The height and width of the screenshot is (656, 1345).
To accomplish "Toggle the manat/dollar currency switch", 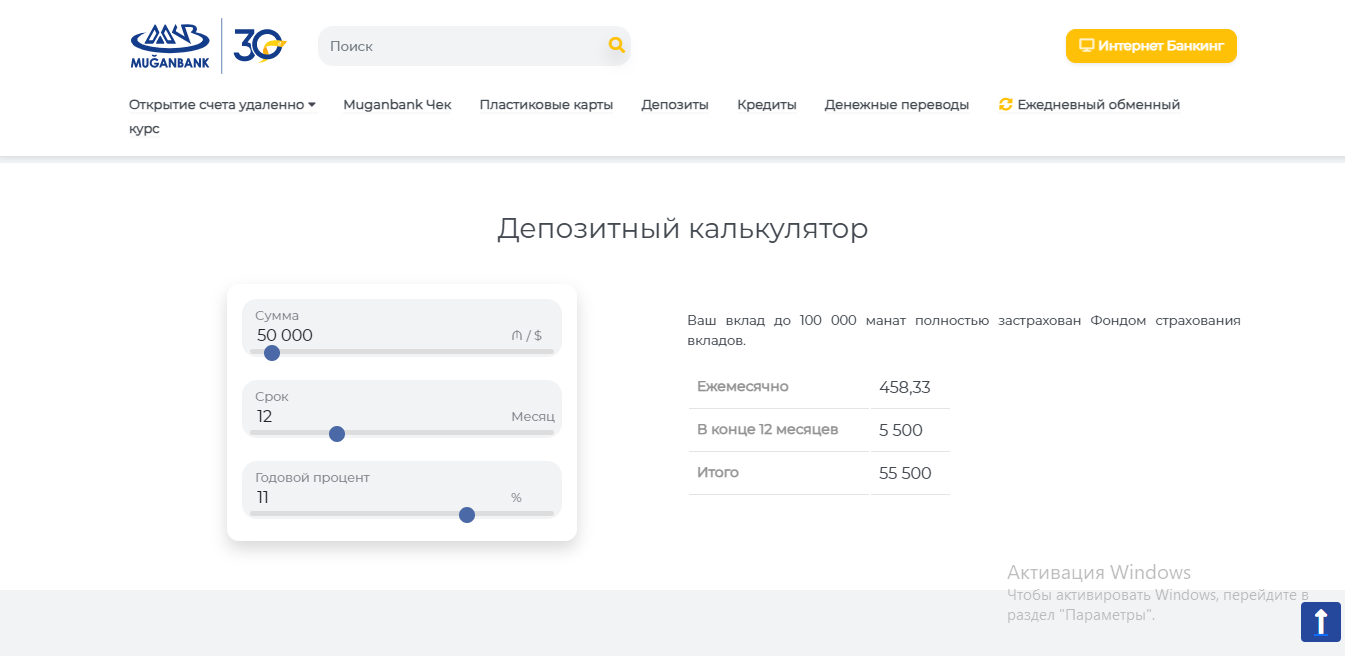I will 526,336.
